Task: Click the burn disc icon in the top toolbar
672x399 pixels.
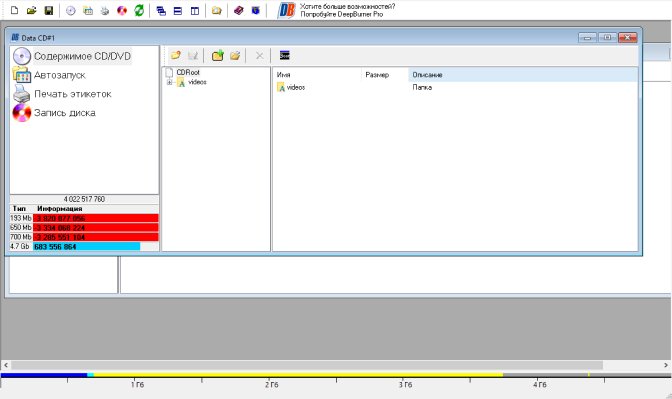Action: [x=122, y=11]
